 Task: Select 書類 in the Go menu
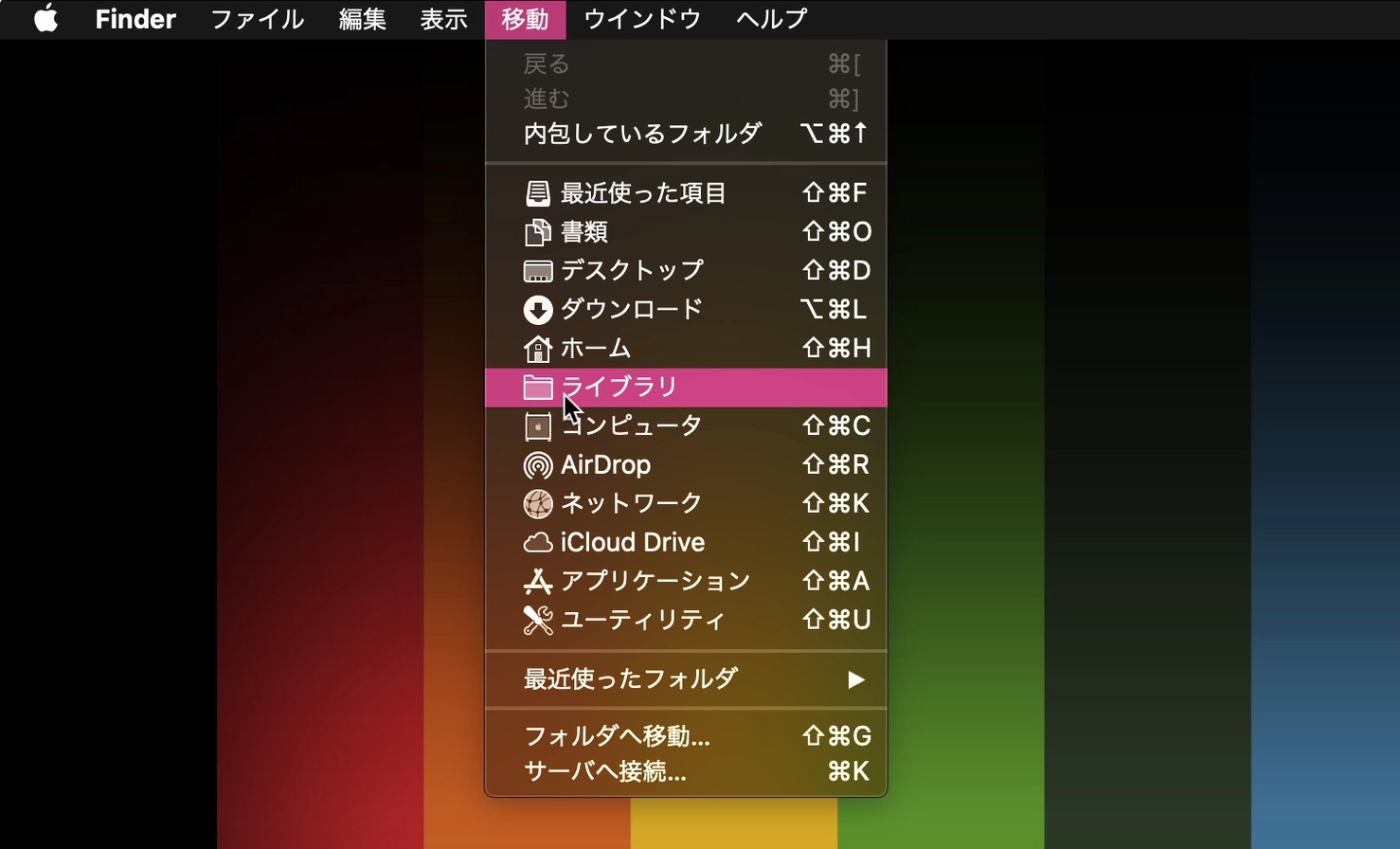point(686,232)
